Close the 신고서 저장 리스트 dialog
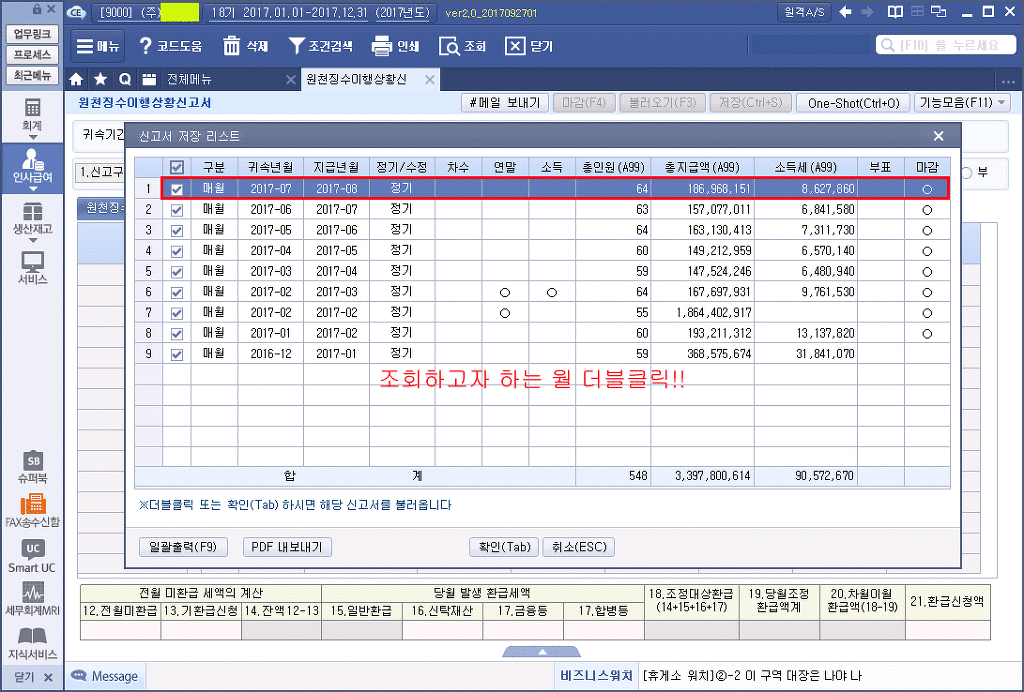 click(938, 136)
